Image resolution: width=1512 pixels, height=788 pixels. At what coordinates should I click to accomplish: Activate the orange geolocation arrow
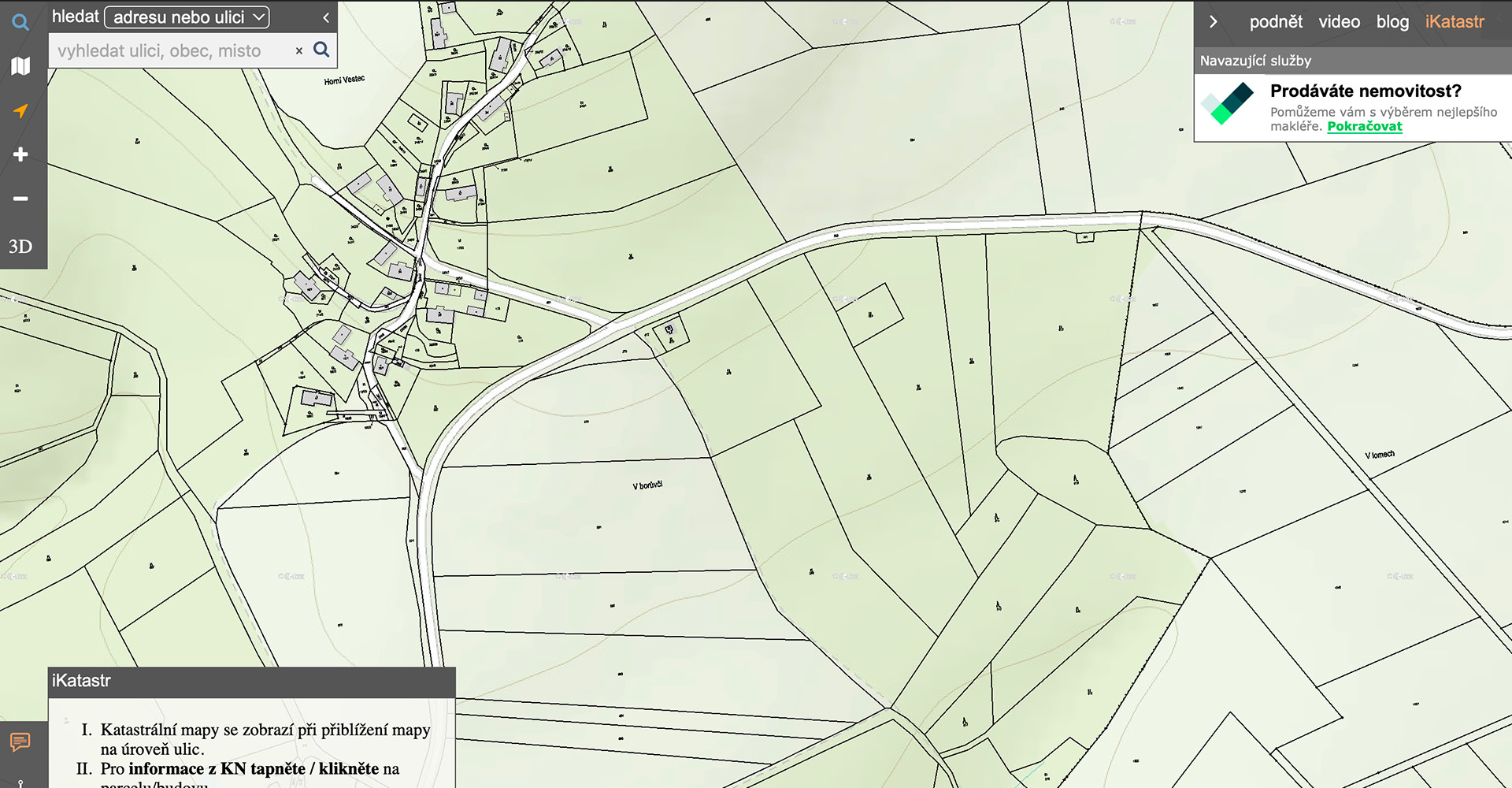[20, 110]
